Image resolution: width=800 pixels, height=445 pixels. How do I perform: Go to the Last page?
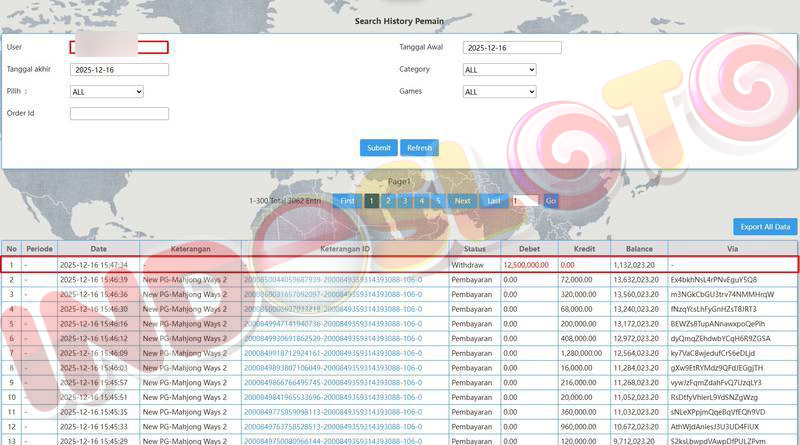[493, 201]
